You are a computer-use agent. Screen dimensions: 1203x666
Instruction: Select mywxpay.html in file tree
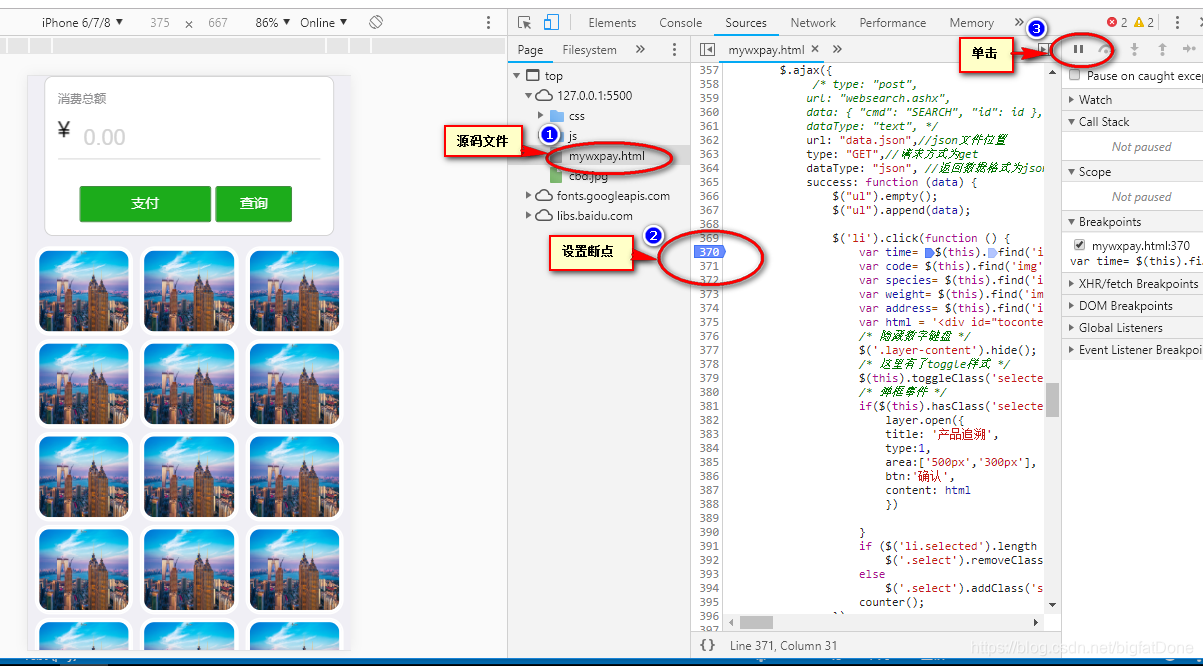click(606, 156)
